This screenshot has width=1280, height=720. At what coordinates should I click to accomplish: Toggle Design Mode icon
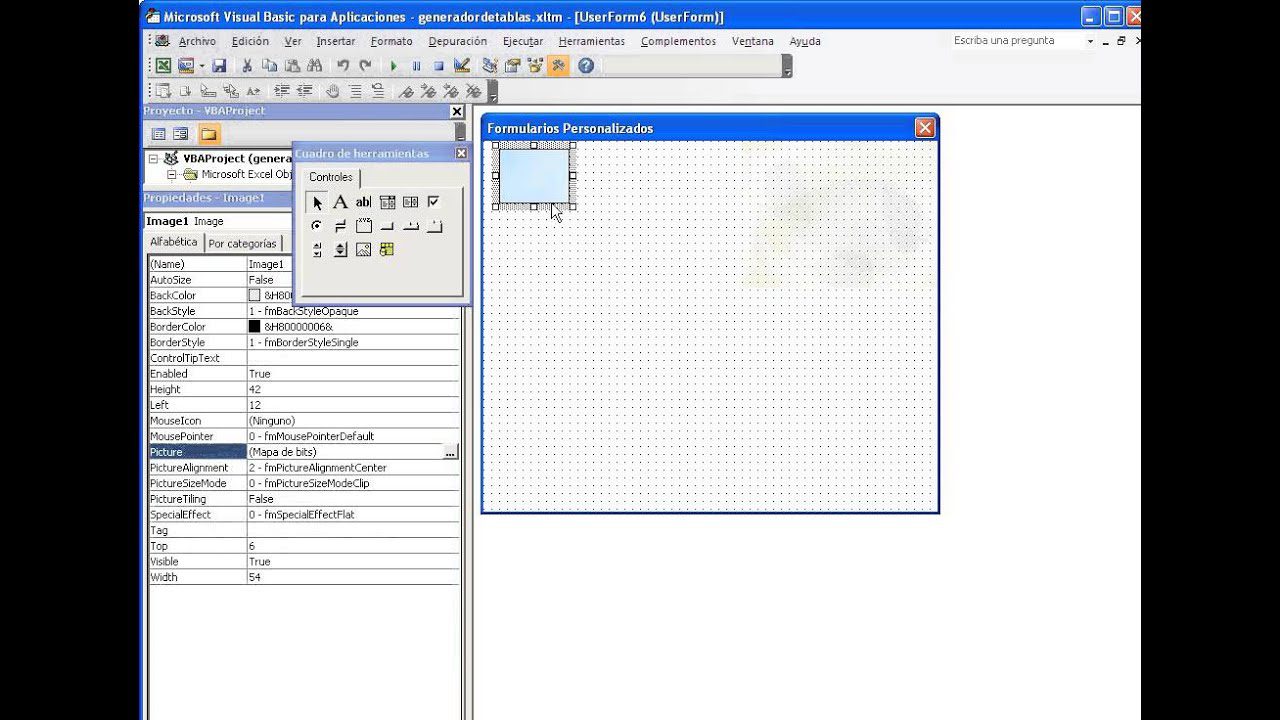tap(461, 66)
